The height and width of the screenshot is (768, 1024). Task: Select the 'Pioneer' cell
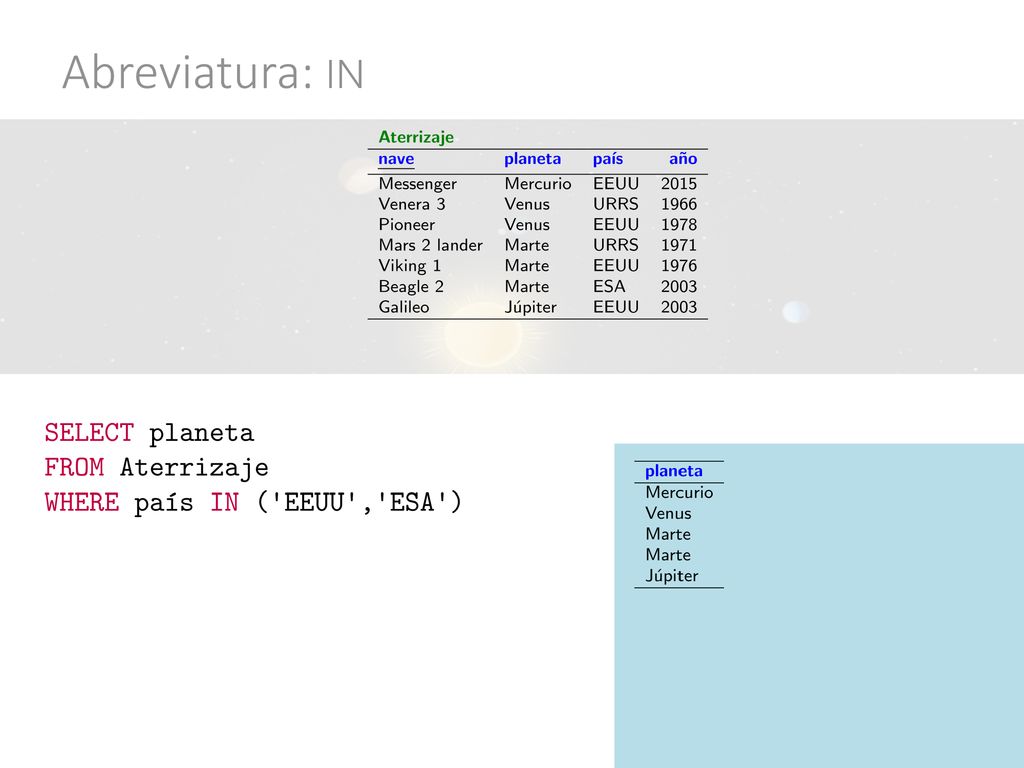click(x=406, y=225)
